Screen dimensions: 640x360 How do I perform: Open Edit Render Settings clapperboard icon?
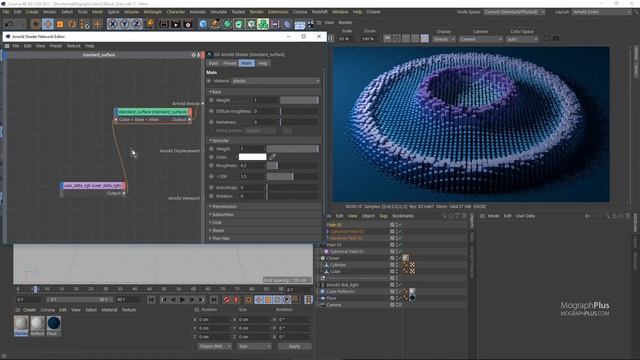(188, 24)
